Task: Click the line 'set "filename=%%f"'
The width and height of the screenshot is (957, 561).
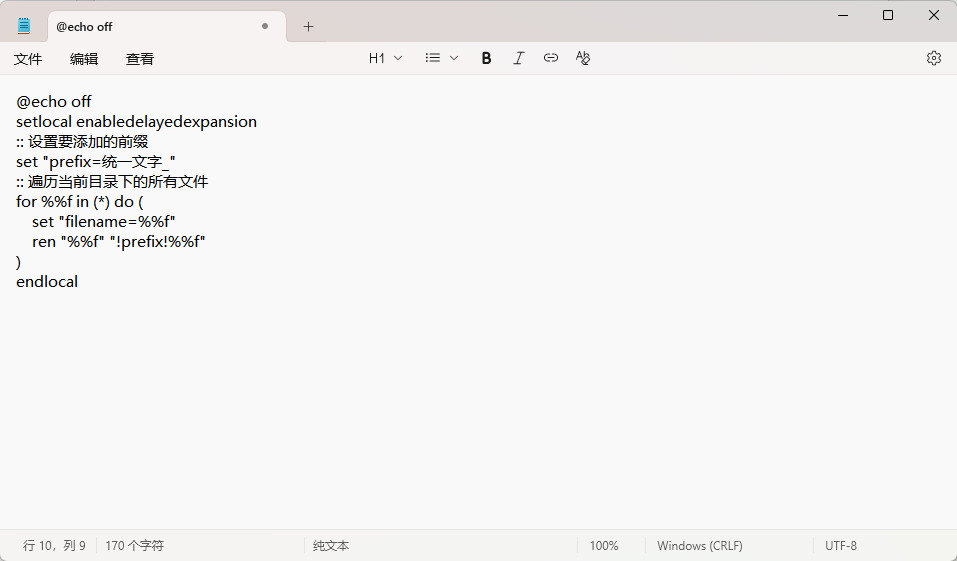Action: 104,222
